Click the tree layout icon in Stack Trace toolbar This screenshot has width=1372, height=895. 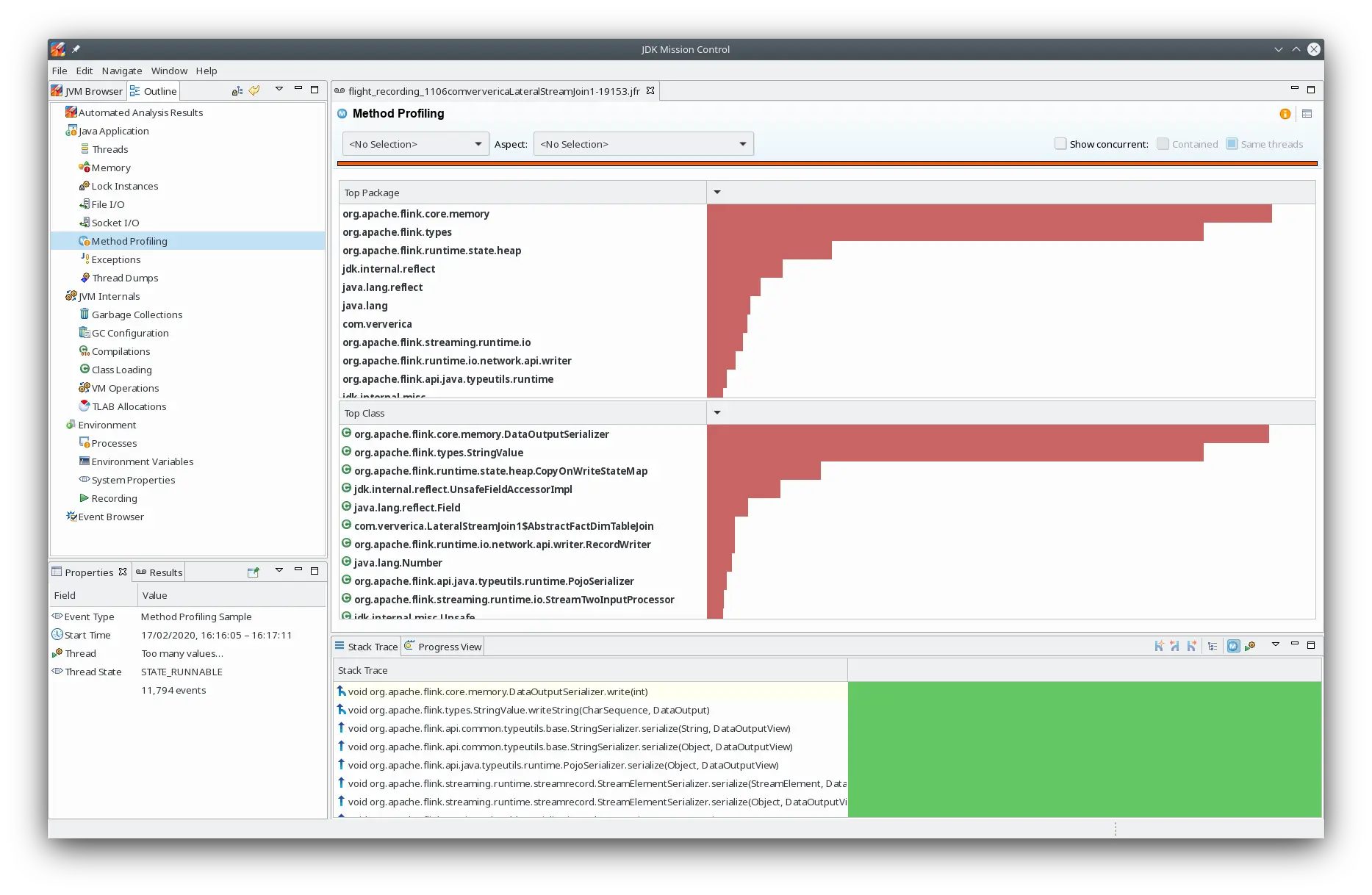coord(1213,646)
